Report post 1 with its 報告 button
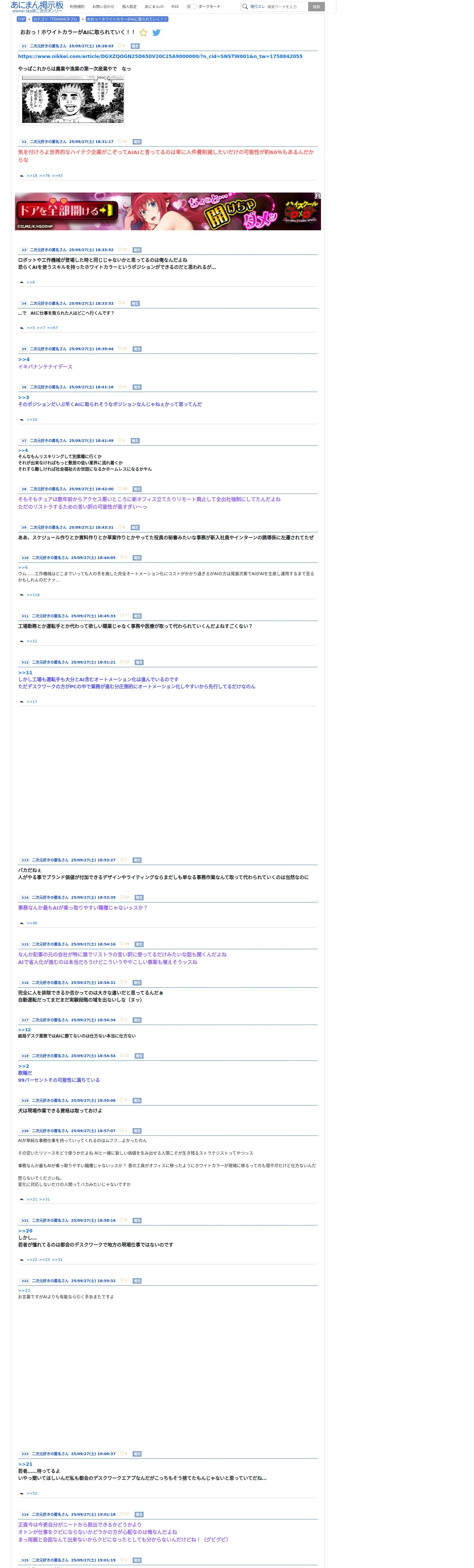The width and height of the screenshot is (474, 1568). (x=135, y=46)
